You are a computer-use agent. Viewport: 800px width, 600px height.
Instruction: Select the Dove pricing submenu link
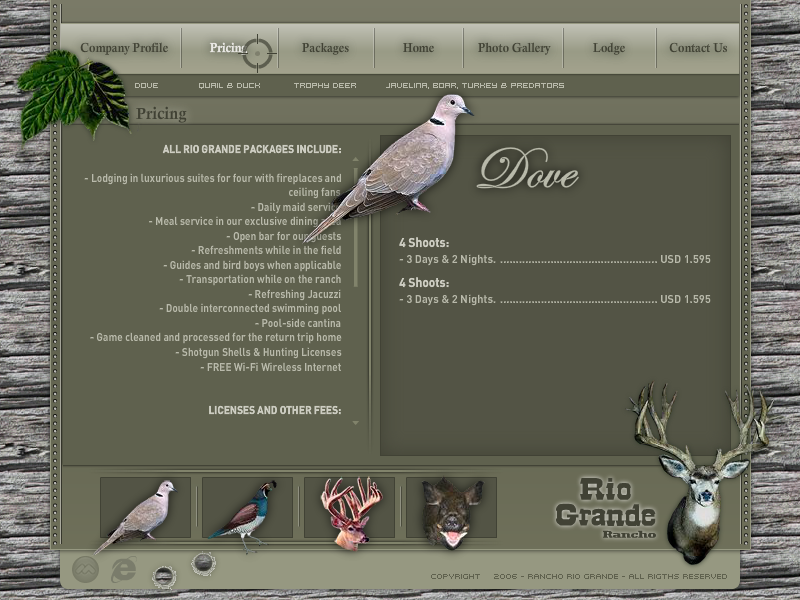point(146,86)
